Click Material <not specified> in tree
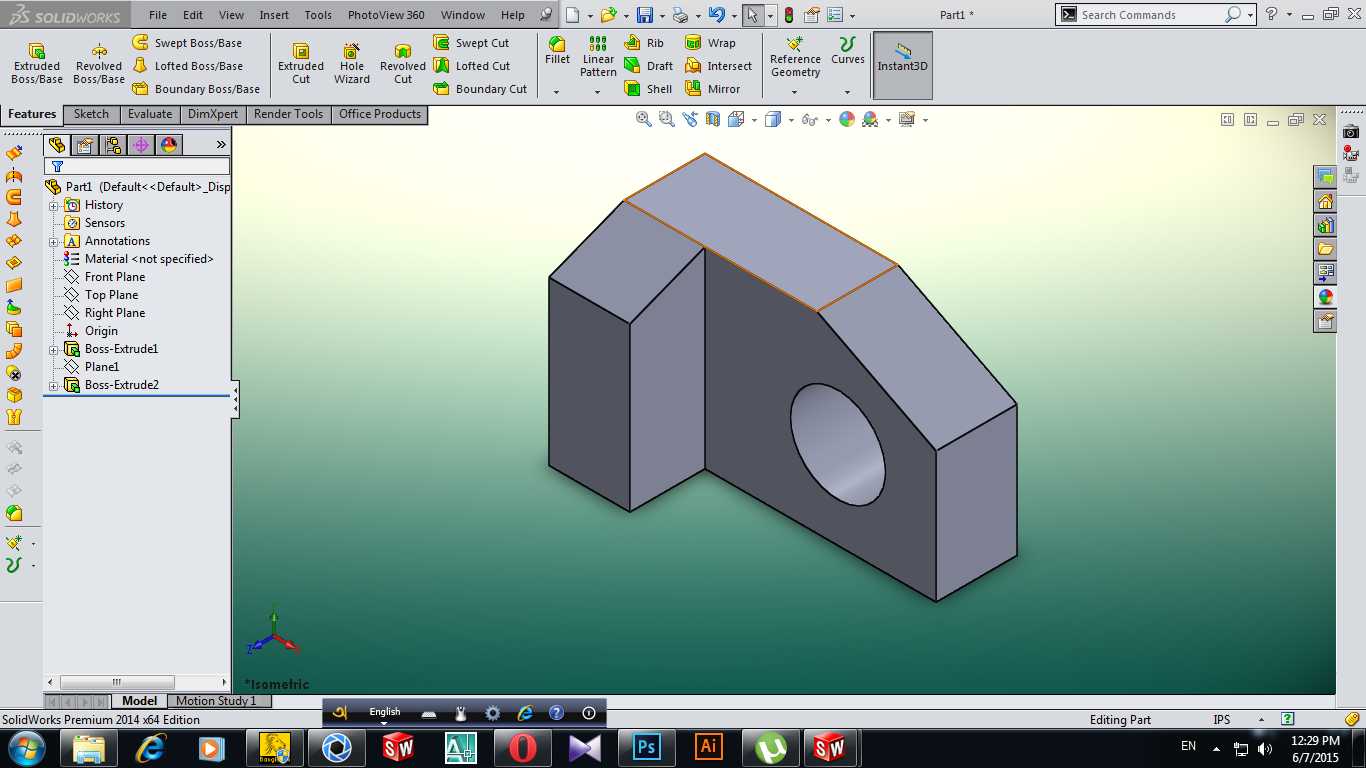The height and width of the screenshot is (768, 1366). click(x=149, y=259)
